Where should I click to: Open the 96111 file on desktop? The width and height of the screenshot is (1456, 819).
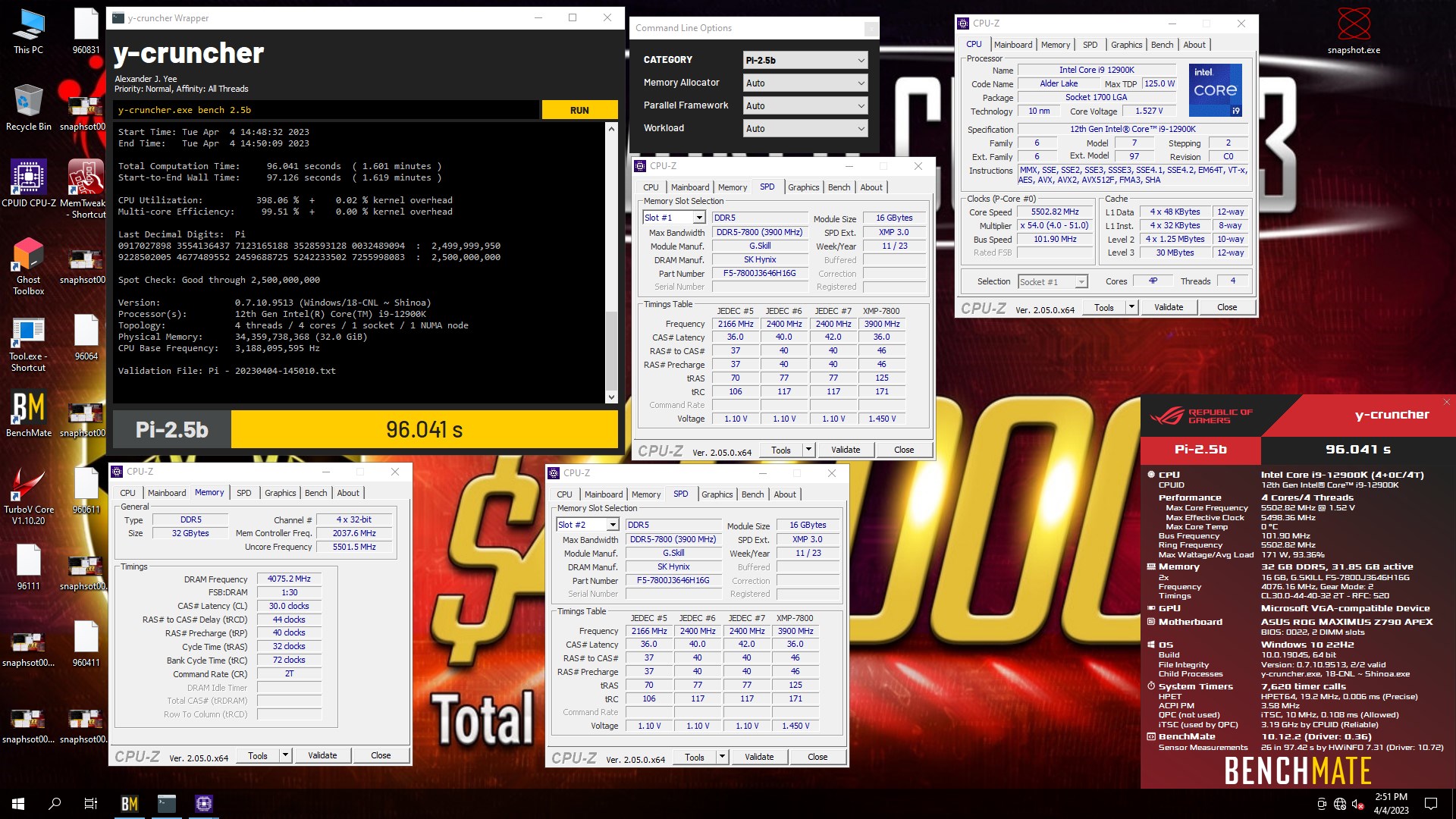(28, 567)
